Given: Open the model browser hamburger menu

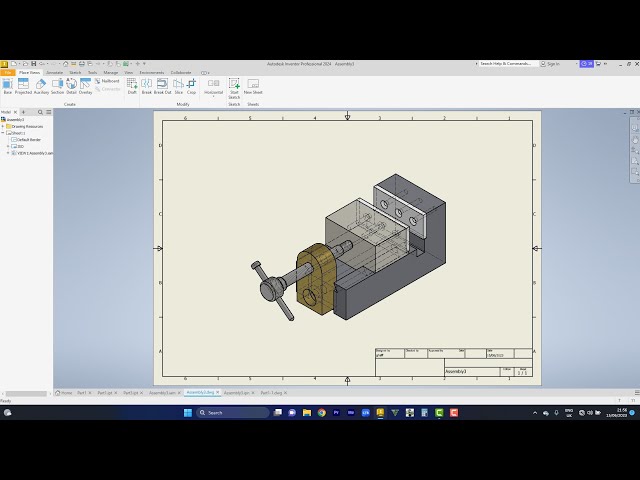Looking at the screenshot, I should coord(49,112).
